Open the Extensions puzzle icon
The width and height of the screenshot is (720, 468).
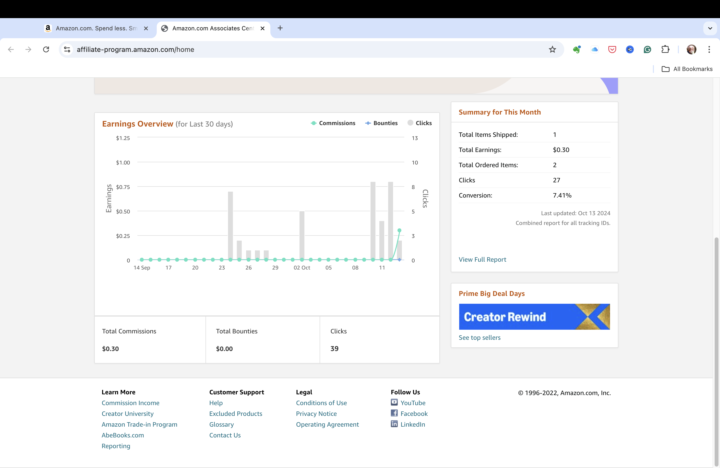665,50
